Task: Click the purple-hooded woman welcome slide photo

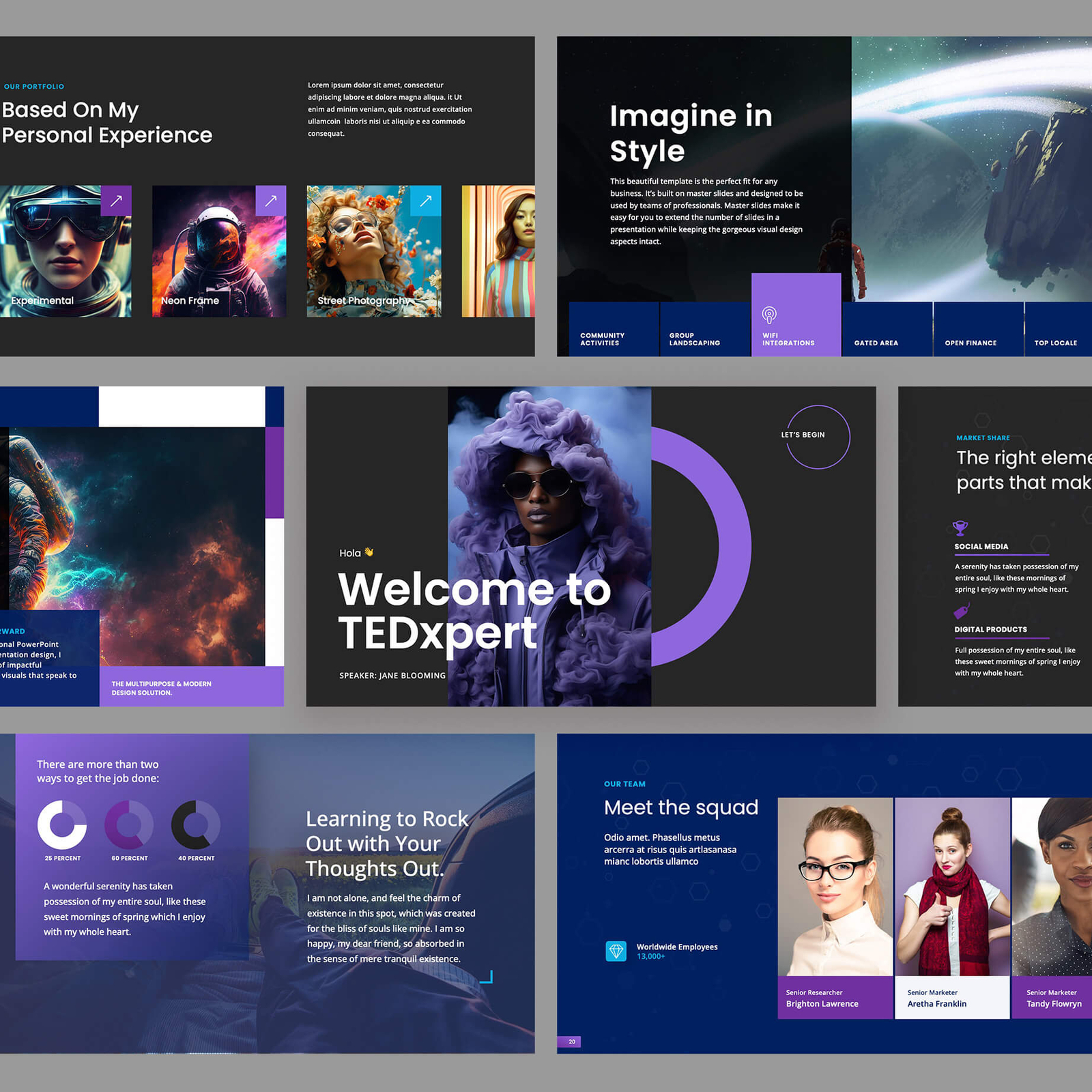Action: [549, 546]
